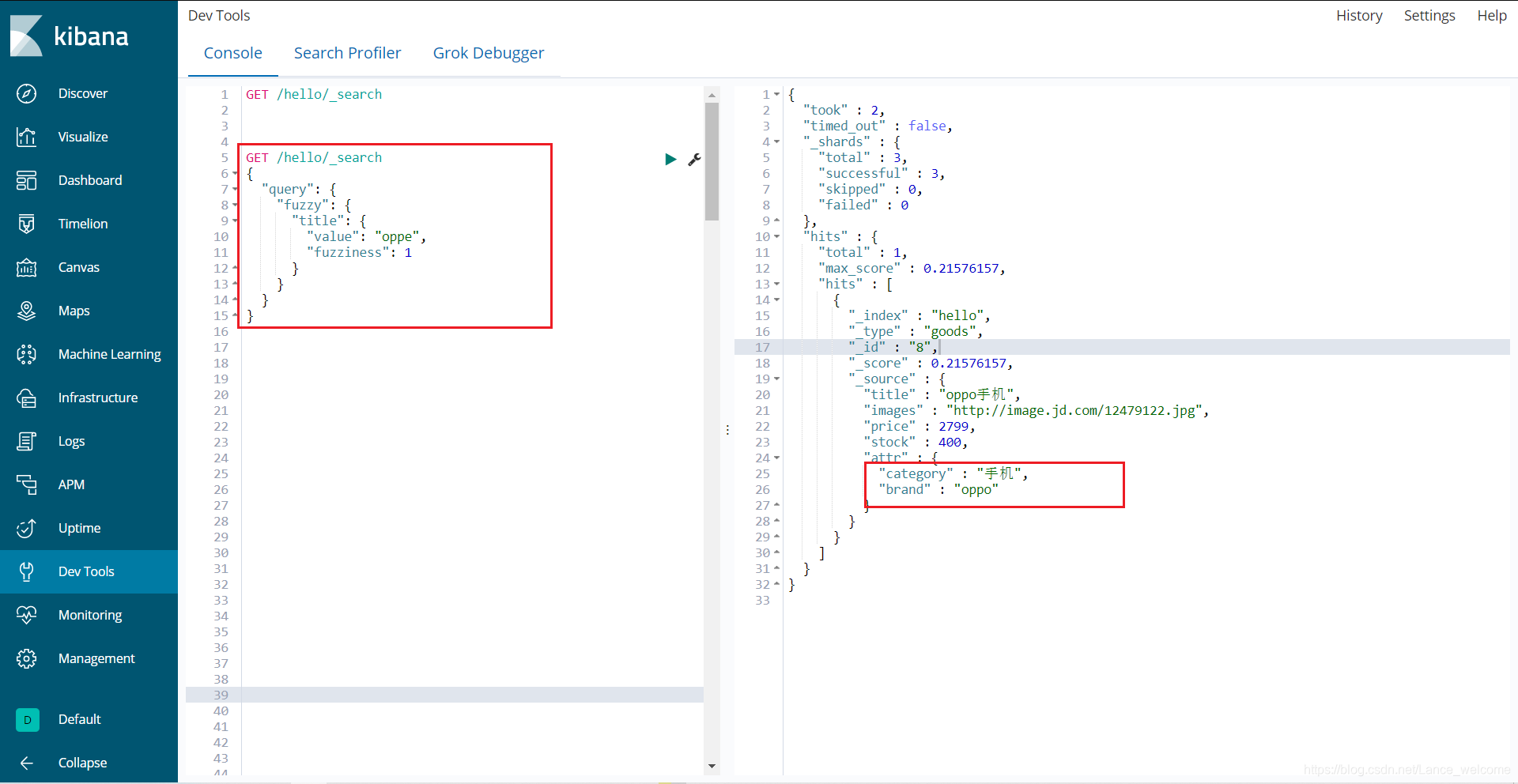
Task: Open Monitoring heartbeat icon
Action: [x=26, y=615]
